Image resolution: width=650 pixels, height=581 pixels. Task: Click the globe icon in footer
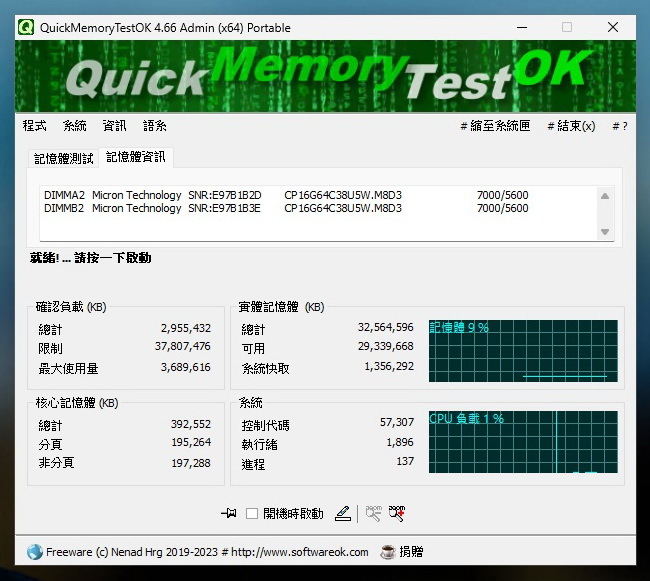35,552
